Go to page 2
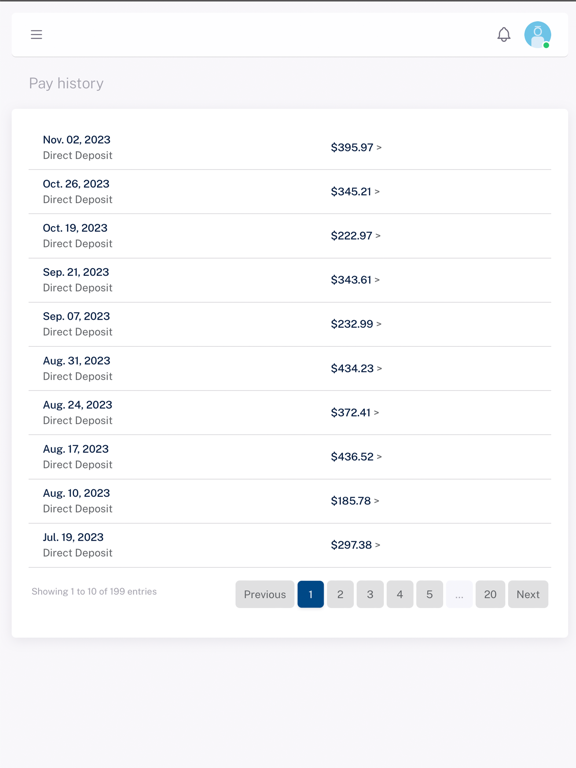Viewport: 576px width, 768px height. coord(340,594)
